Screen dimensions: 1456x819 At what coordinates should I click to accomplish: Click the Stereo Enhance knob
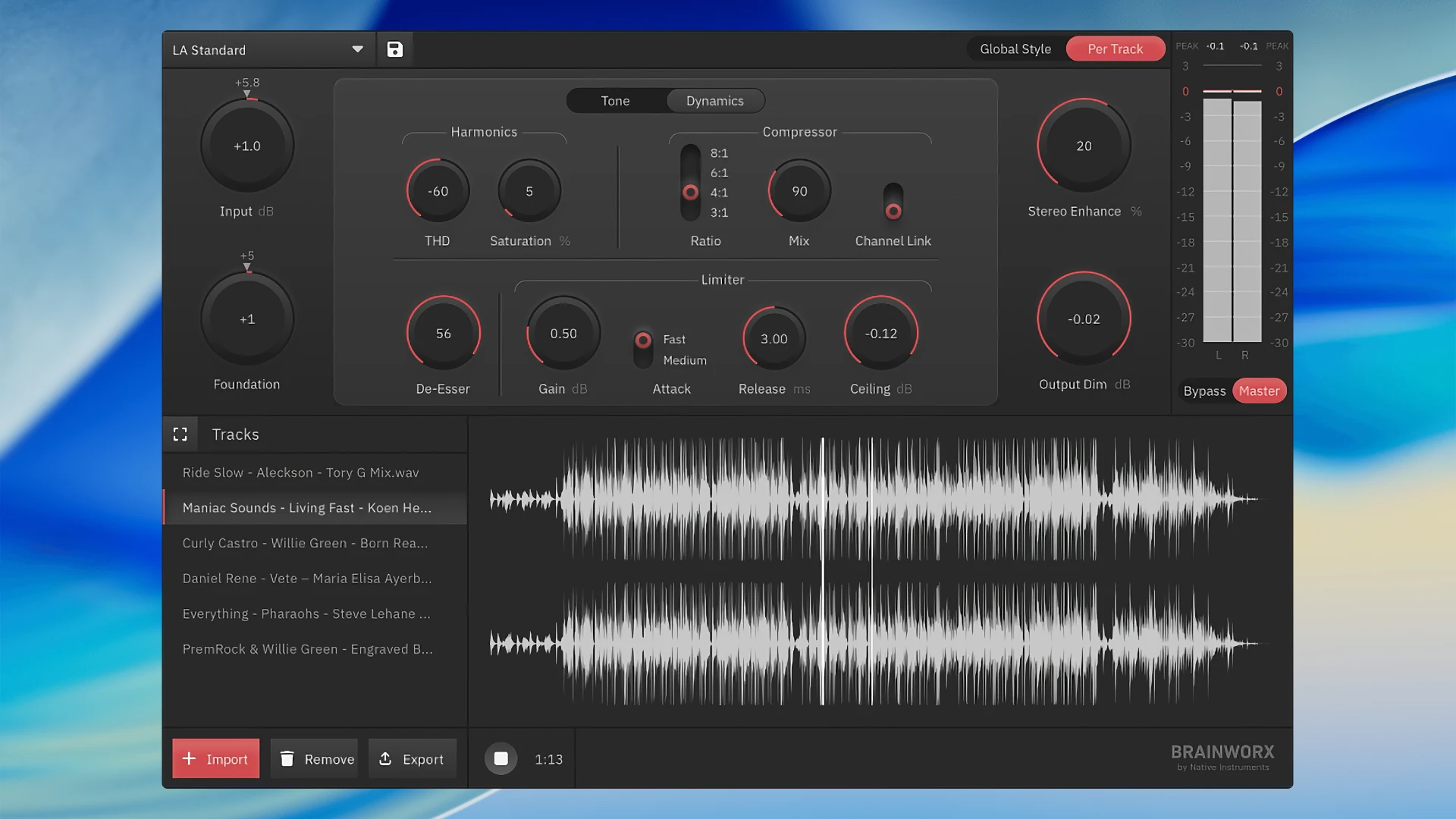1084,146
